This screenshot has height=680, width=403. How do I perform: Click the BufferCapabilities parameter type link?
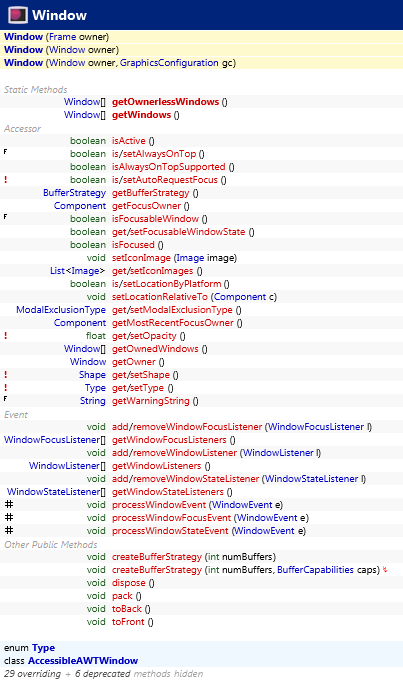[315, 570]
